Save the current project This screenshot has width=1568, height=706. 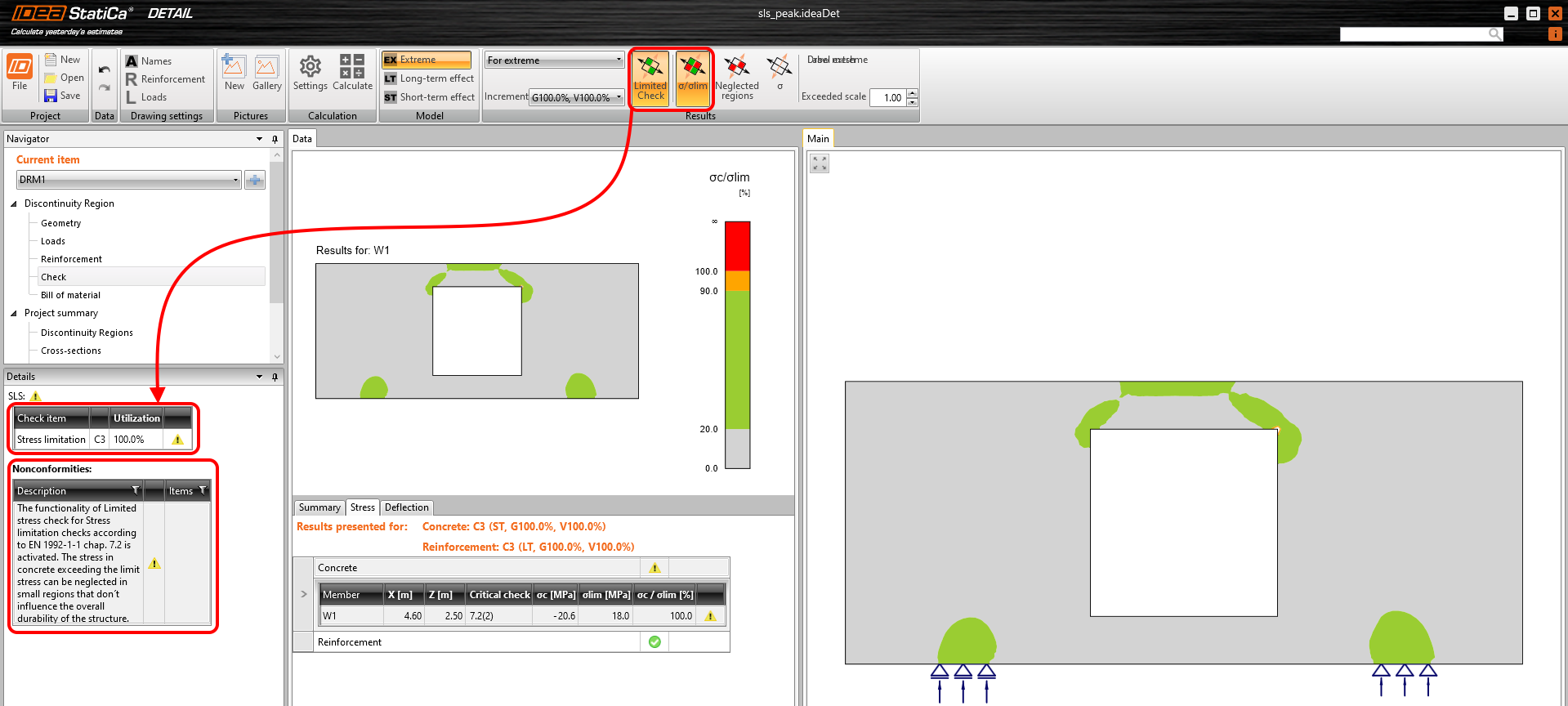[x=62, y=96]
